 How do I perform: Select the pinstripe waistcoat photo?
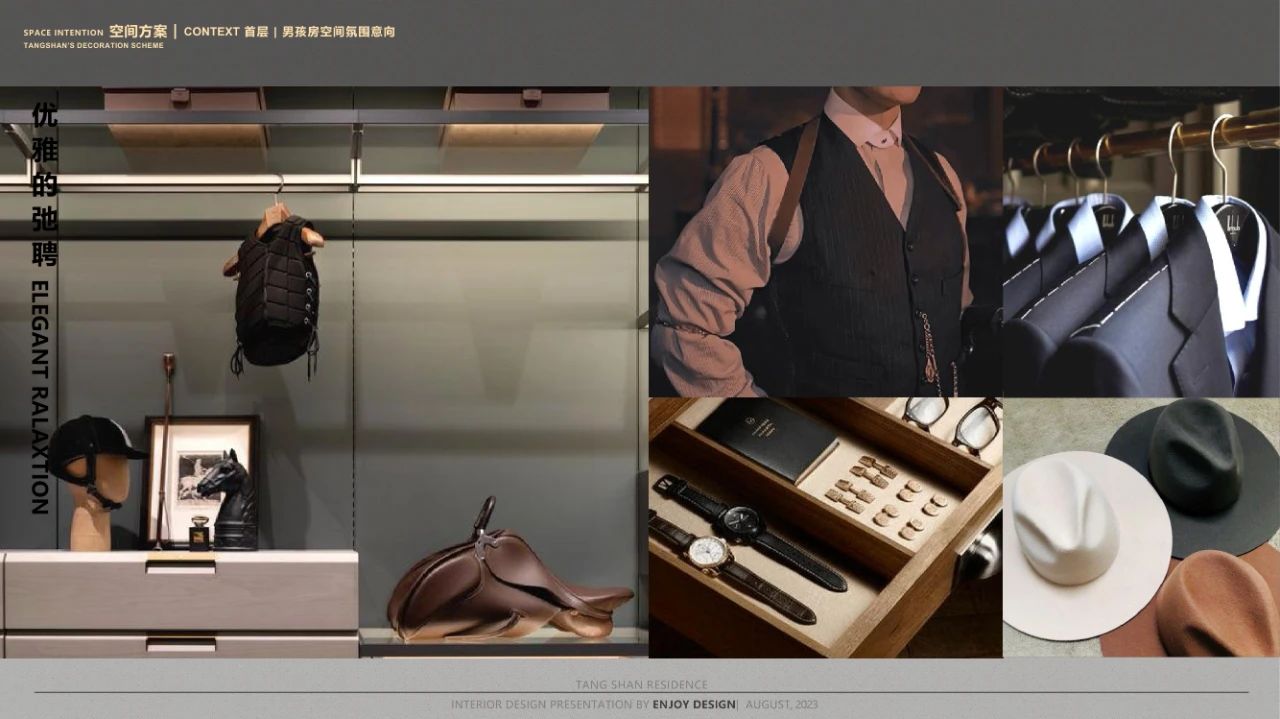click(x=825, y=241)
